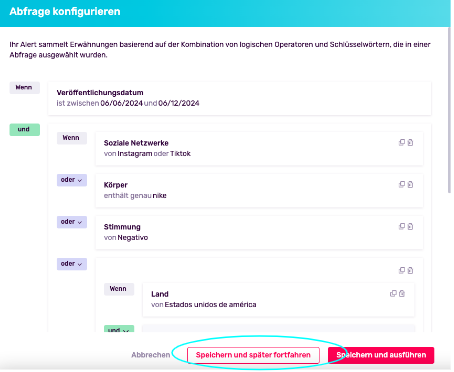Duplicate the Körper condition row
Viewport: 454px width, 372px height.
click(402, 185)
